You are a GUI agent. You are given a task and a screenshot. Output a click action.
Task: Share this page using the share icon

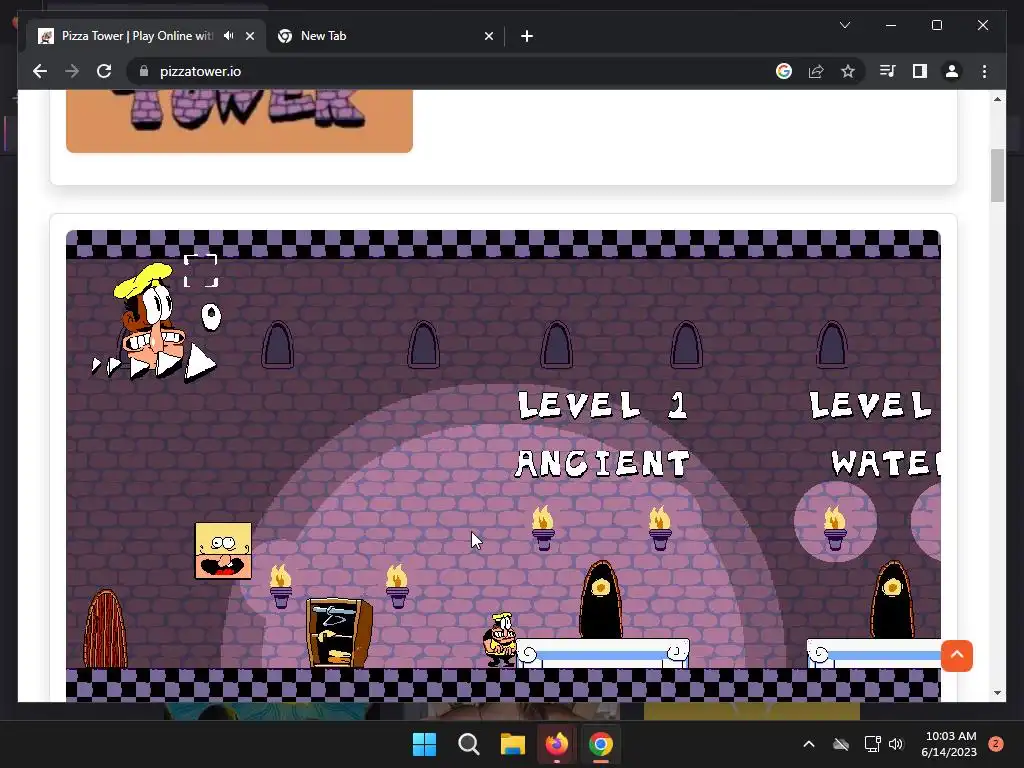816,71
